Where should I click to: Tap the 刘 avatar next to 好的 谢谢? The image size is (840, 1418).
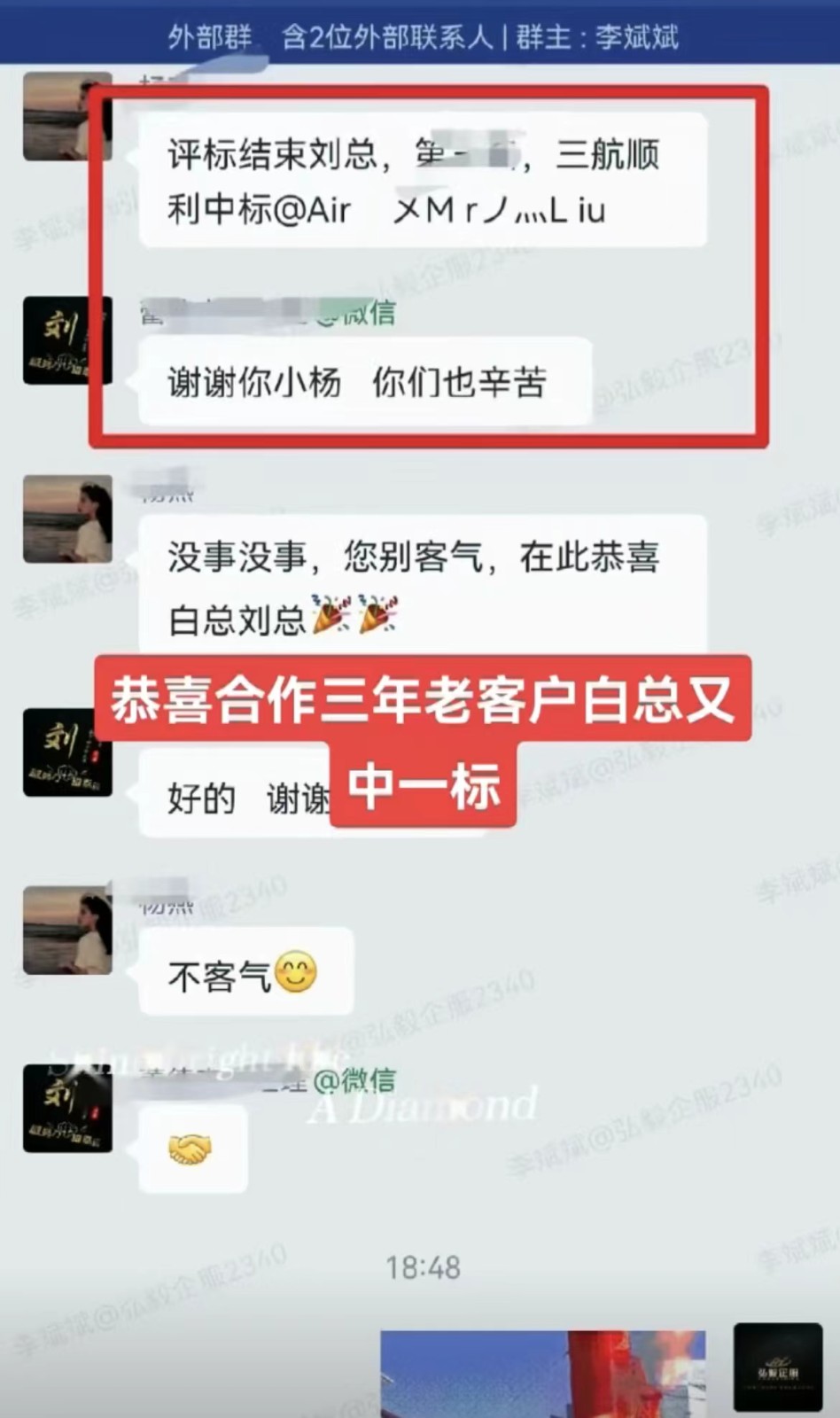point(67,752)
